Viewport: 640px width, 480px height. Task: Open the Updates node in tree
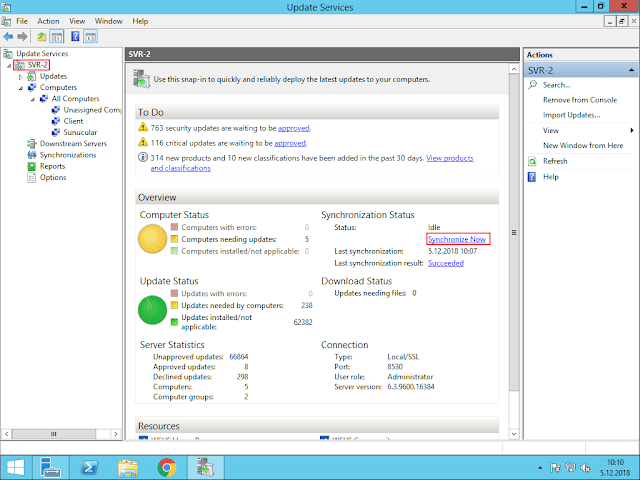tap(53, 76)
